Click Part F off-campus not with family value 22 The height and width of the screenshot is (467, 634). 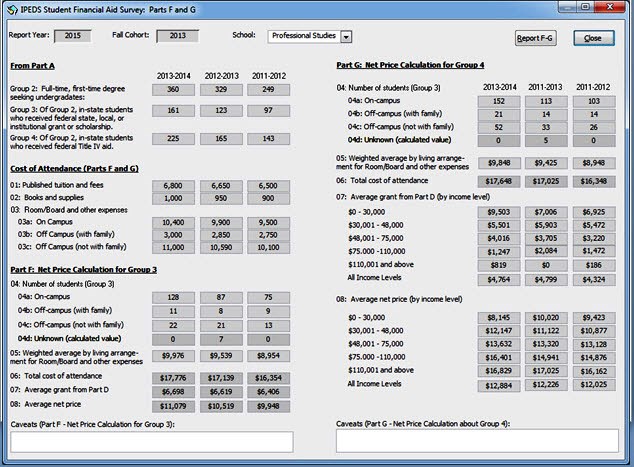[x=173, y=325]
